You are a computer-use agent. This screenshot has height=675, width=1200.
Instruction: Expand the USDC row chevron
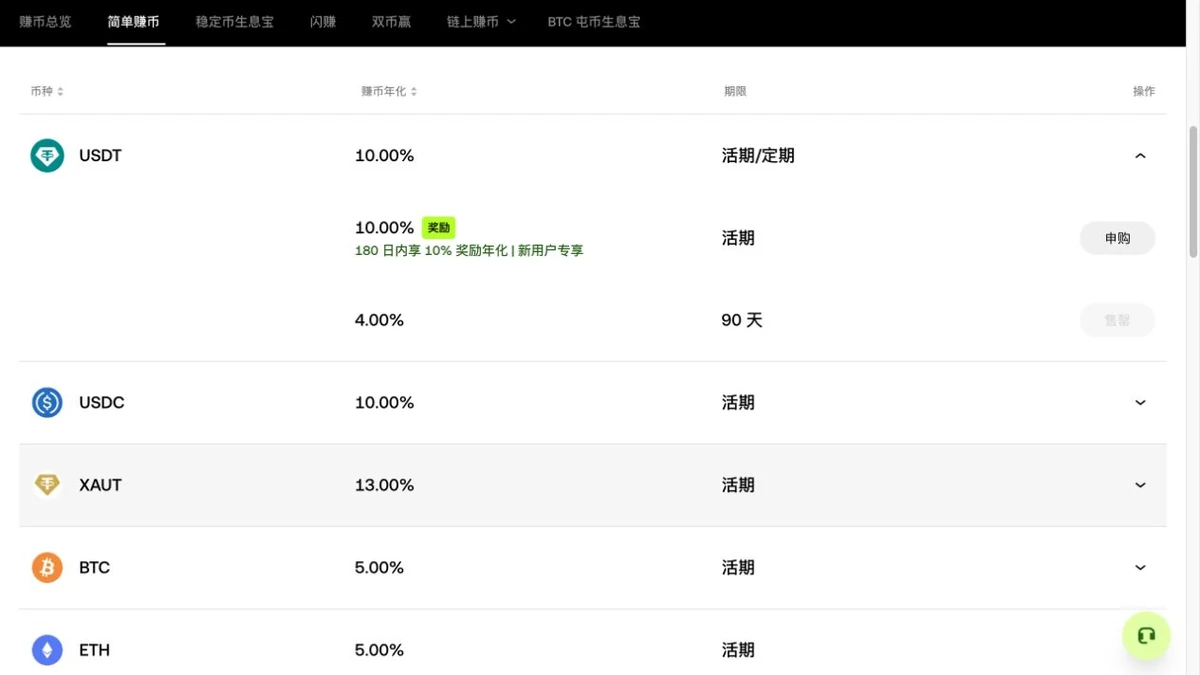pos(1140,403)
